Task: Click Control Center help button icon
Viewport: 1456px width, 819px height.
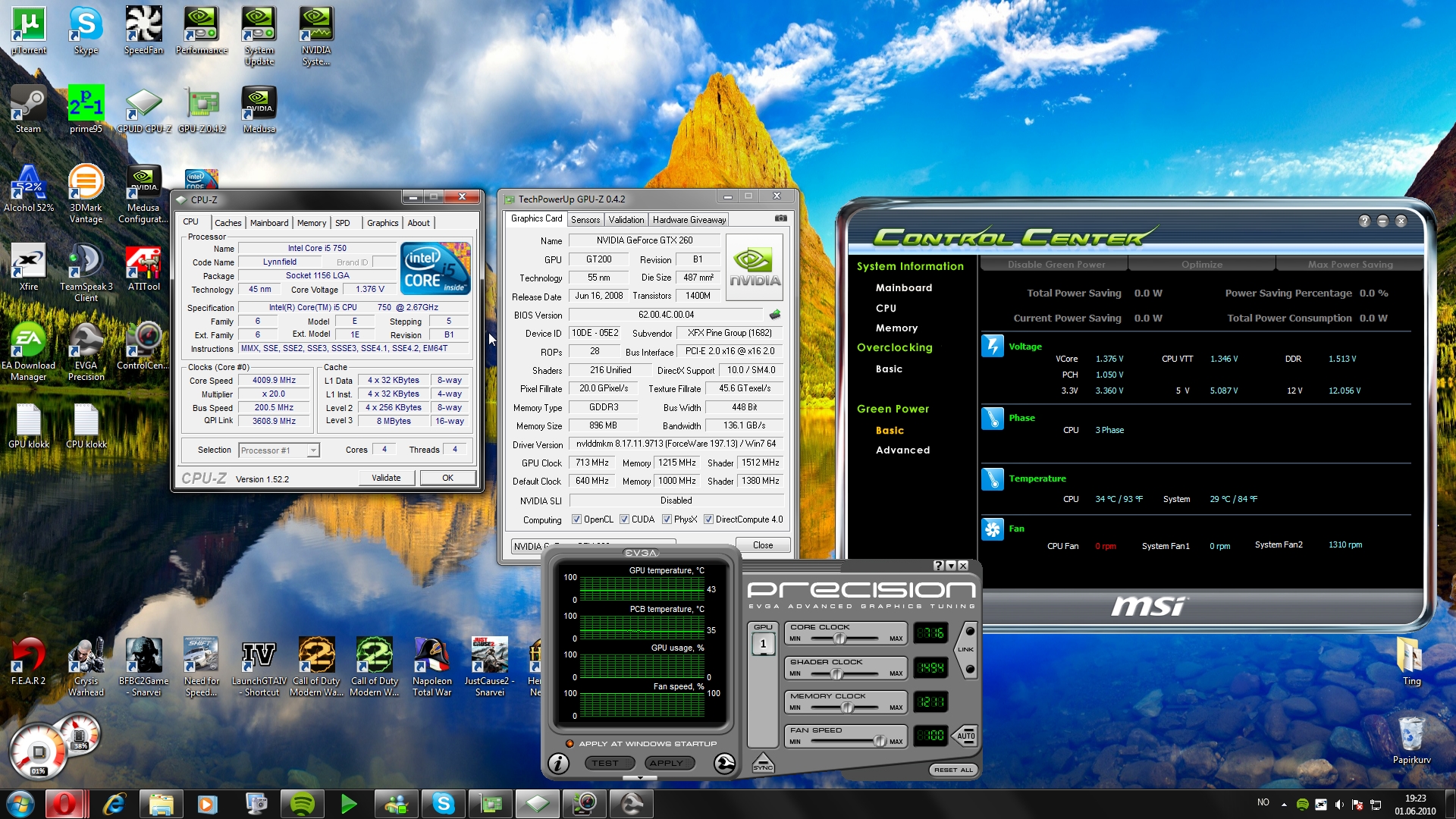Action: coord(1364,221)
